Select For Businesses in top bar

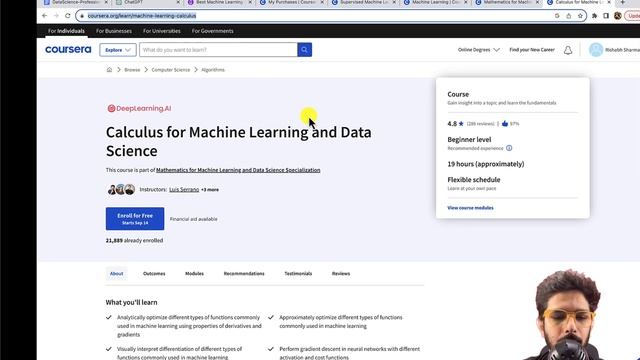[114, 31]
